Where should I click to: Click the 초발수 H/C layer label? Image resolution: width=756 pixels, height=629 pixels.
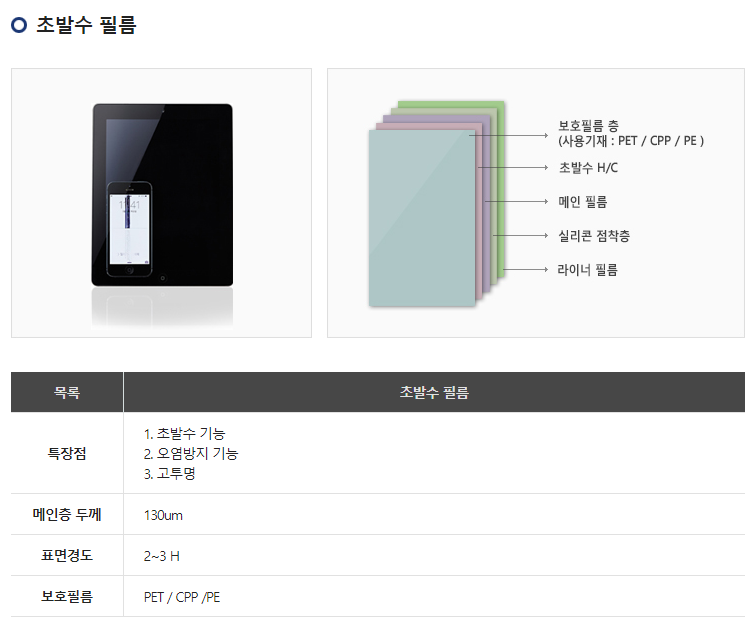pyautogui.click(x=588, y=168)
